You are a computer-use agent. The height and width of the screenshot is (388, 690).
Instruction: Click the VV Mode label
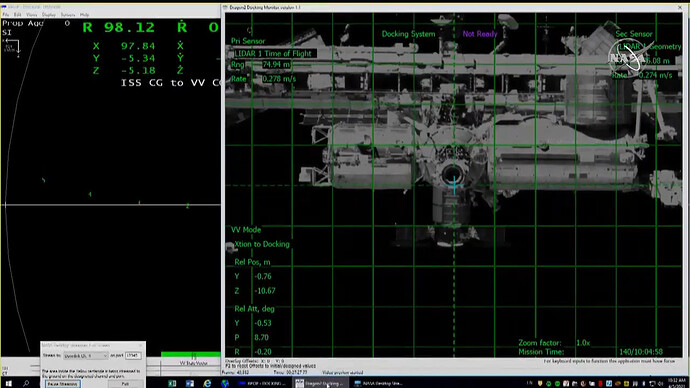(246, 230)
